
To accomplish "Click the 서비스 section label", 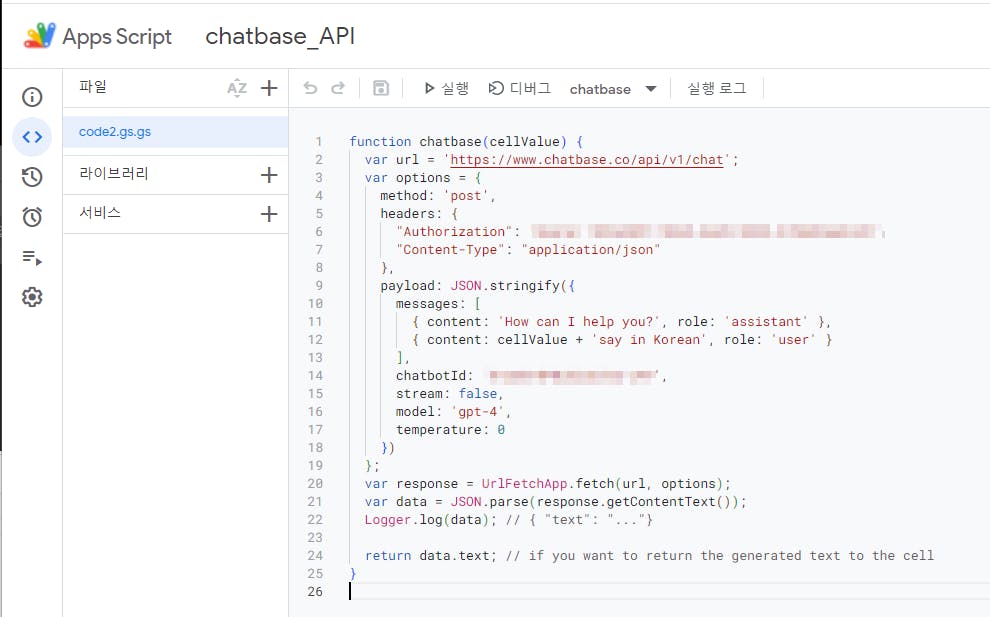I will coord(100,213).
